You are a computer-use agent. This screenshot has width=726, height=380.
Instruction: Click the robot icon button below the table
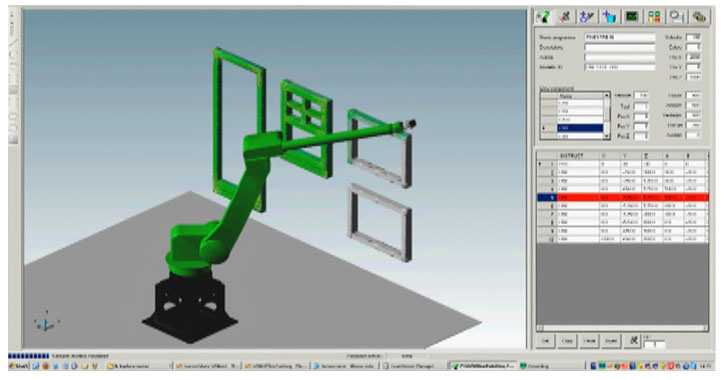pyautogui.click(x=633, y=341)
